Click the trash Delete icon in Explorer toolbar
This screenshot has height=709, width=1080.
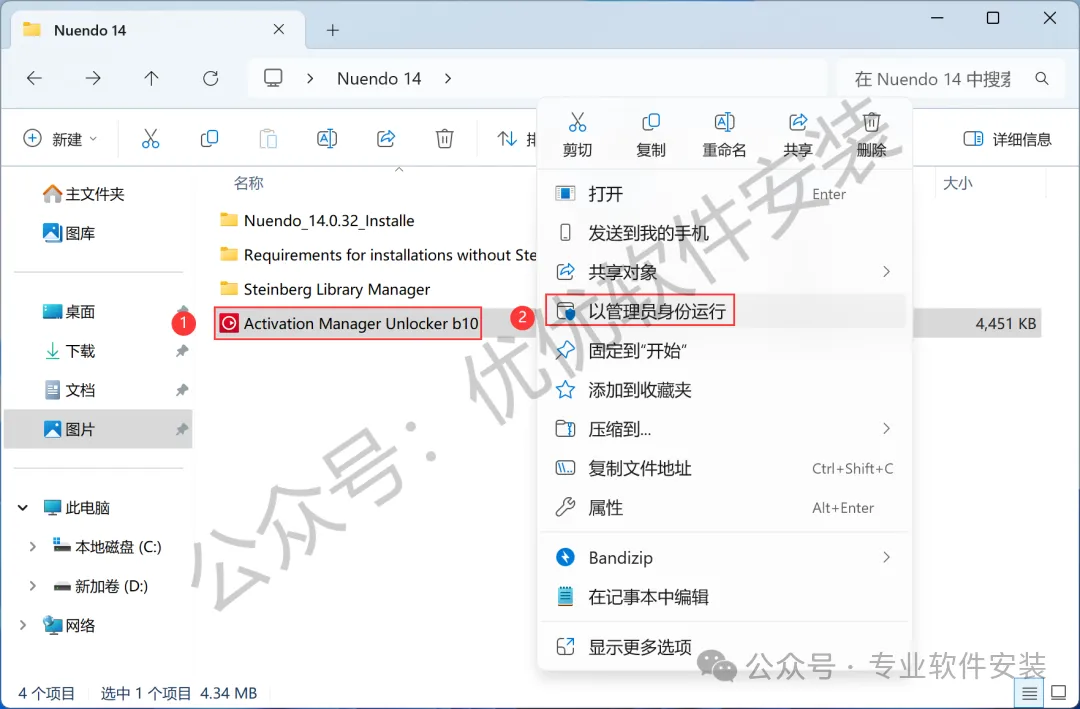[444, 138]
